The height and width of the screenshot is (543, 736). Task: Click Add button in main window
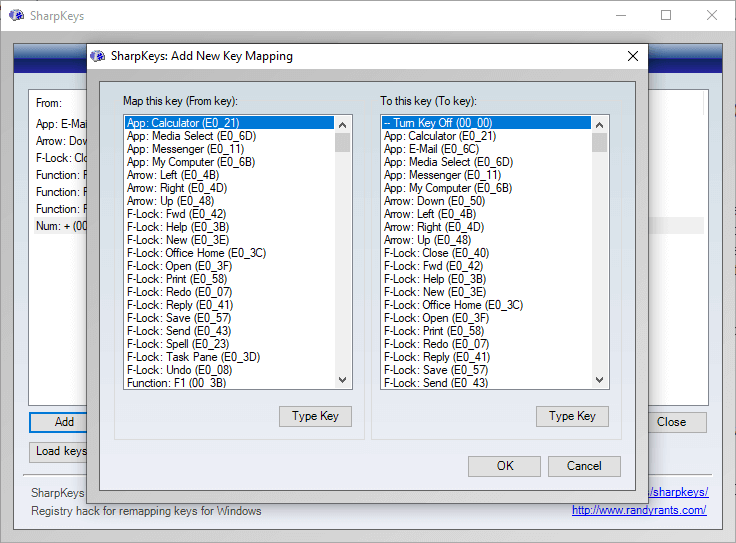click(x=58, y=422)
